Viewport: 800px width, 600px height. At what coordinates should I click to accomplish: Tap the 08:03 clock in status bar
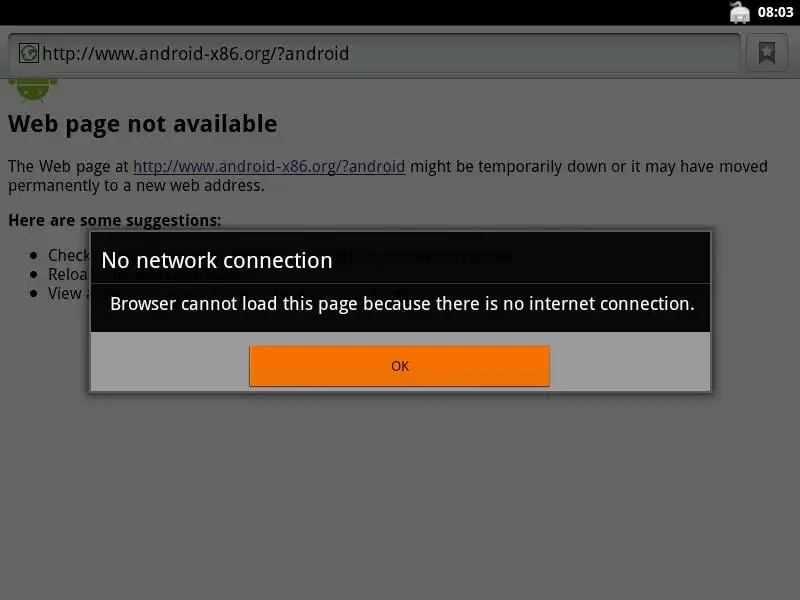pos(776,12)
